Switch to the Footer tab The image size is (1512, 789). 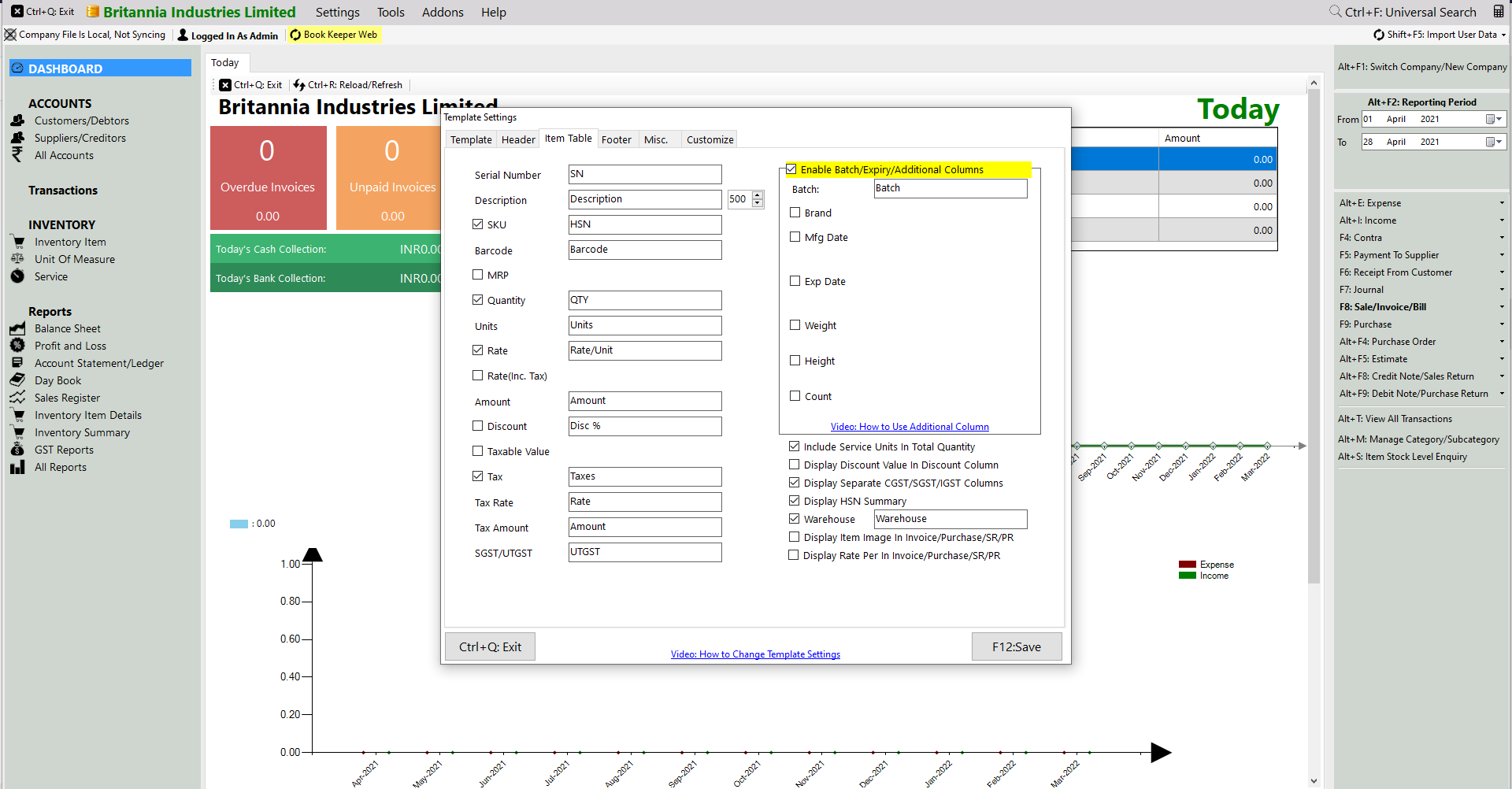tap(617, 139)
